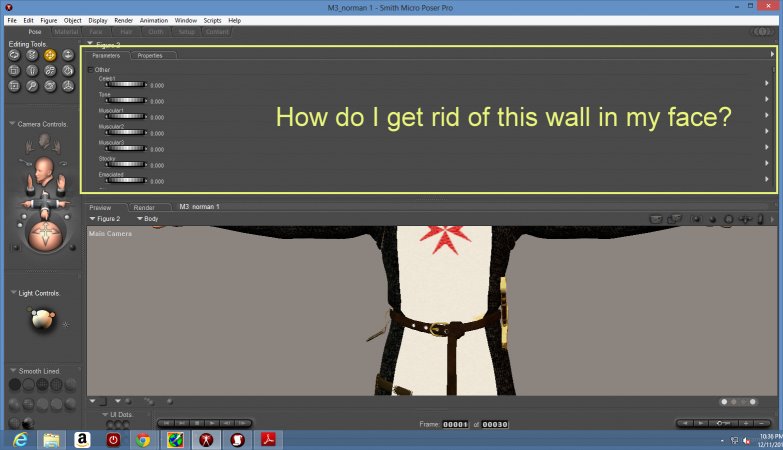Switch to the Properties tab
The image size is (783, 450).
[150, 55]
